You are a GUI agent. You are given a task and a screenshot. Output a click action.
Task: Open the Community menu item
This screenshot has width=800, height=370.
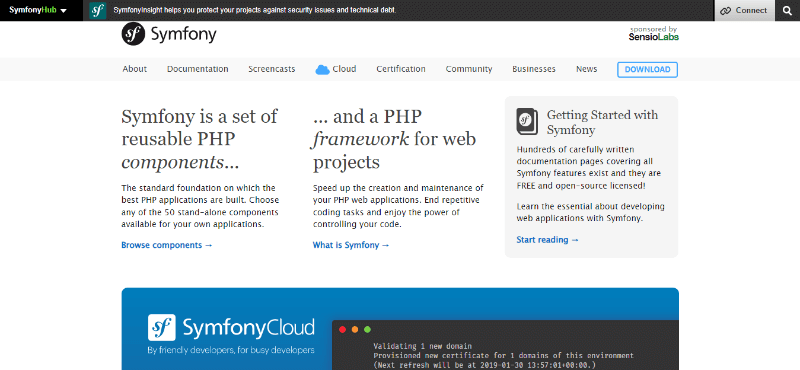pyautogui.click(x=469, y=69)
